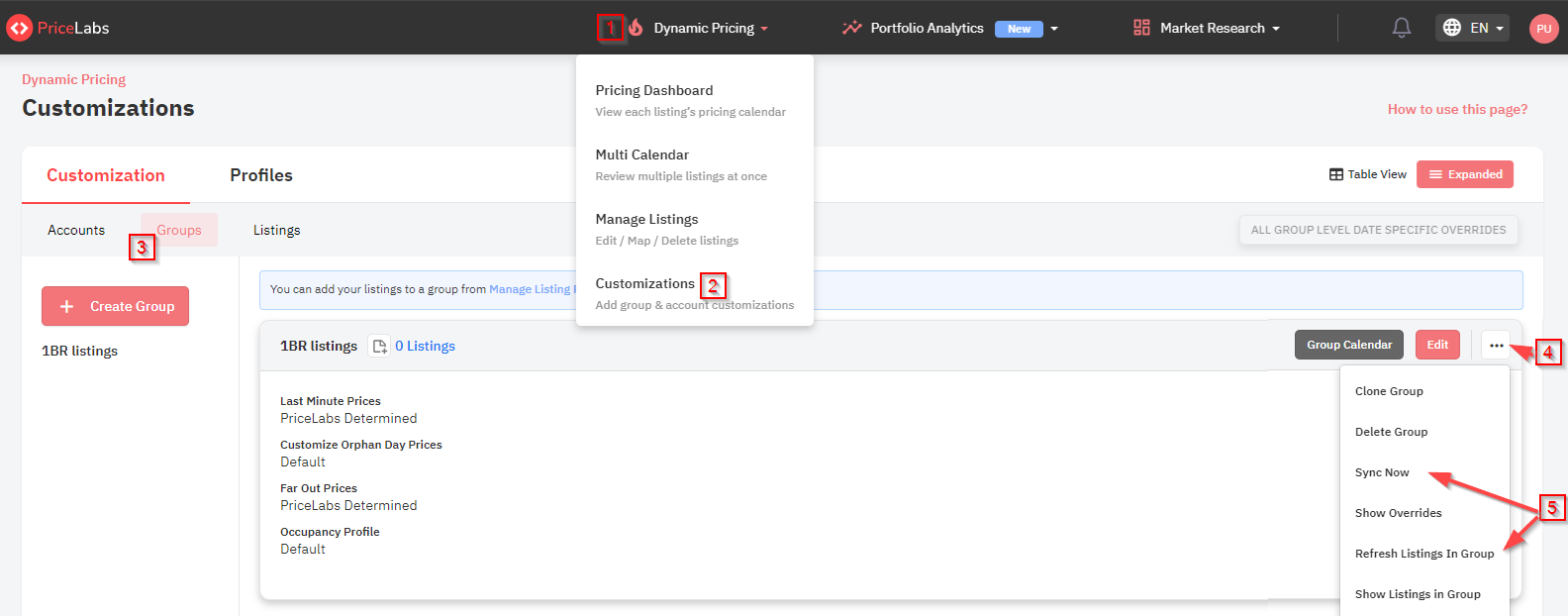The width and height of the screenshot is (1568, 616).
Task: Switch to Table View
Action: tap(1367, 174)
